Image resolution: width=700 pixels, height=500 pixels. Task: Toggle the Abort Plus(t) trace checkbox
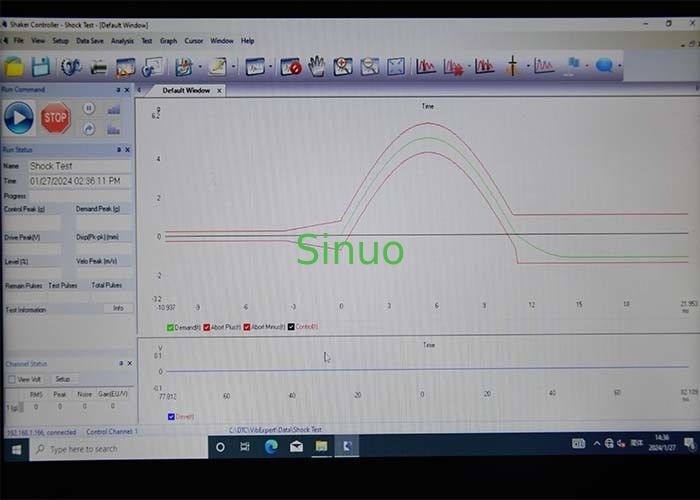[207, 327]
